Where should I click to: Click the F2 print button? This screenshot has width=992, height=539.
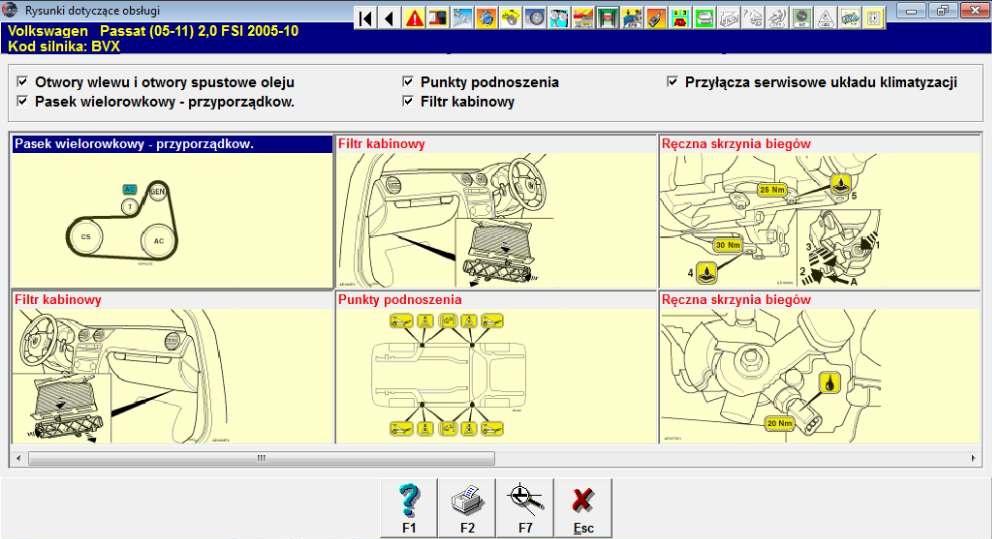coord(467,508)
